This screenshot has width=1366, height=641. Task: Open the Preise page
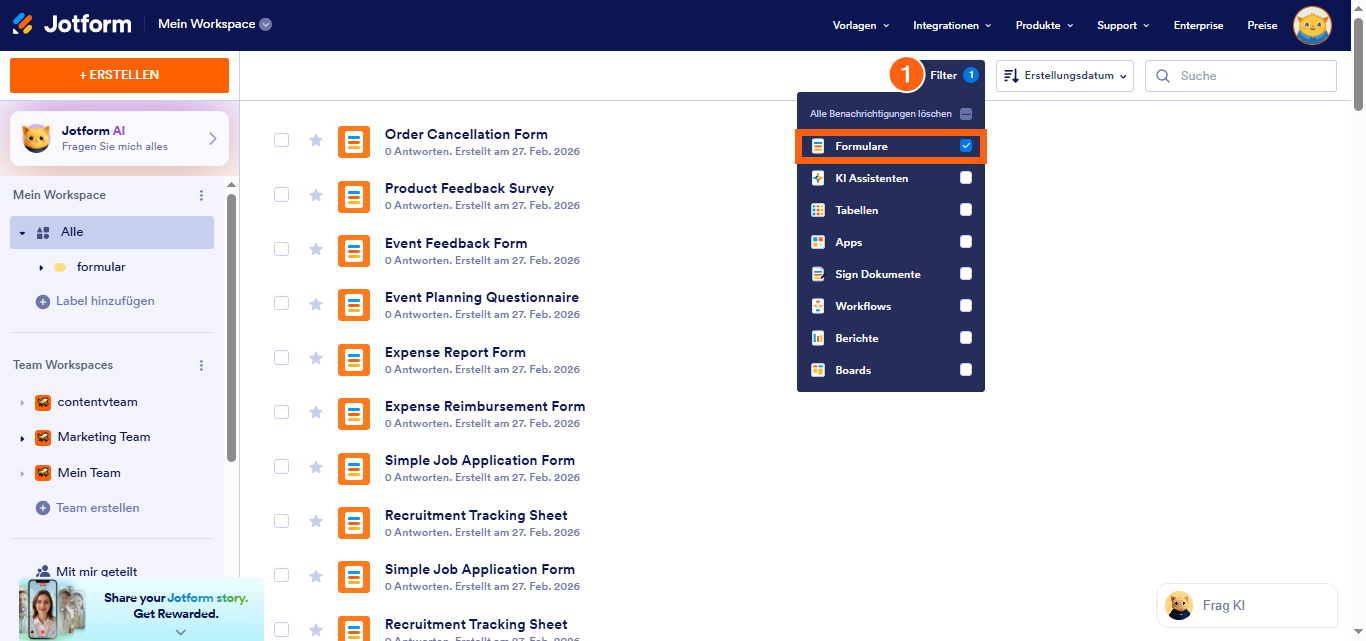click(x=1262, y=25)
